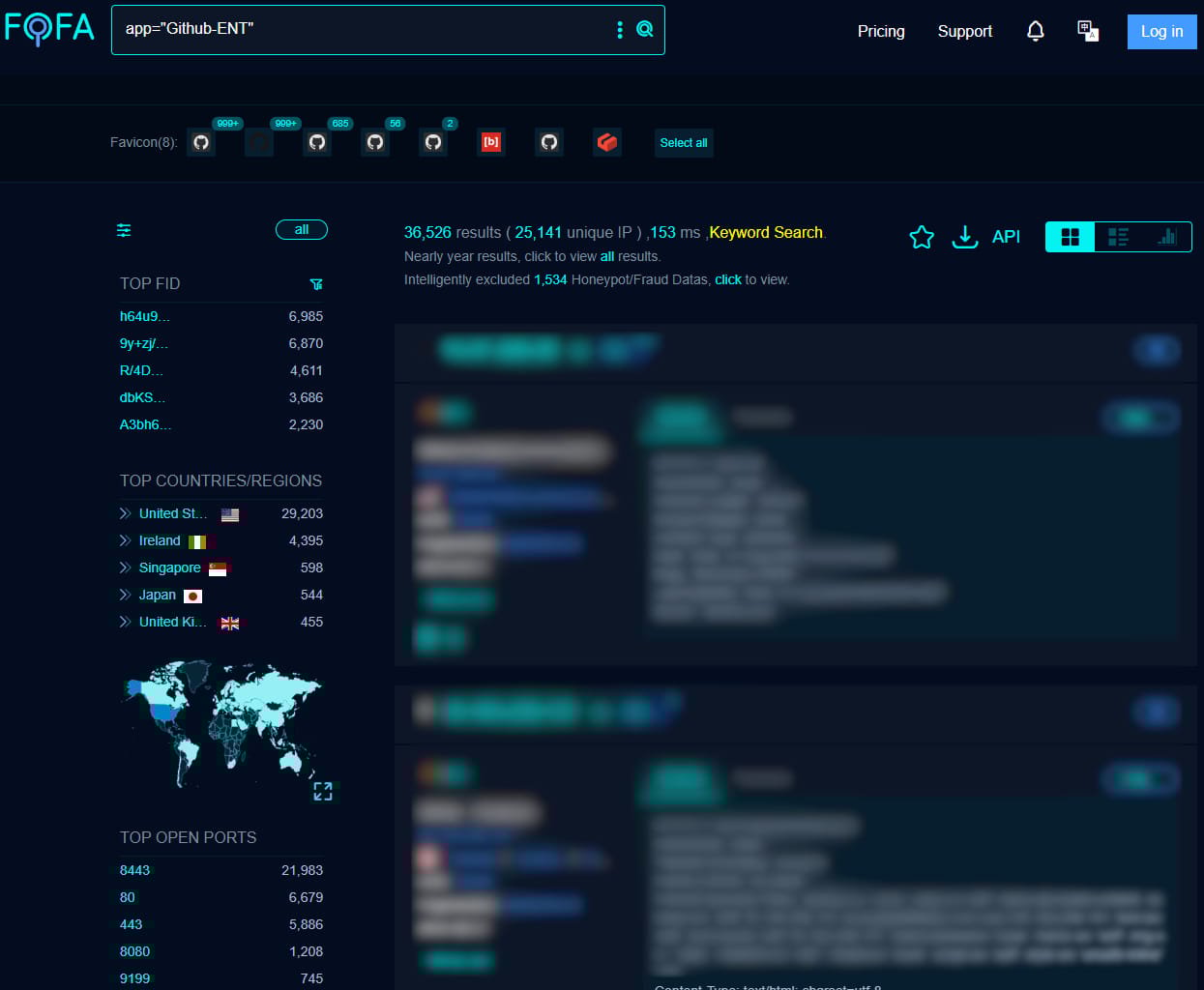Download results using the download icon

pyautogui.click(x=965, y=237)
